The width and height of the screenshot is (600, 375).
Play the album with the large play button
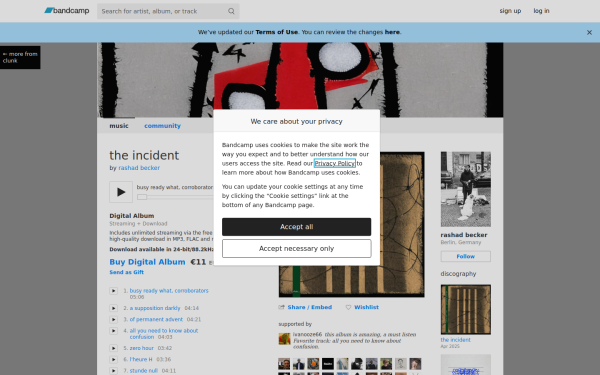coord(121,192)
